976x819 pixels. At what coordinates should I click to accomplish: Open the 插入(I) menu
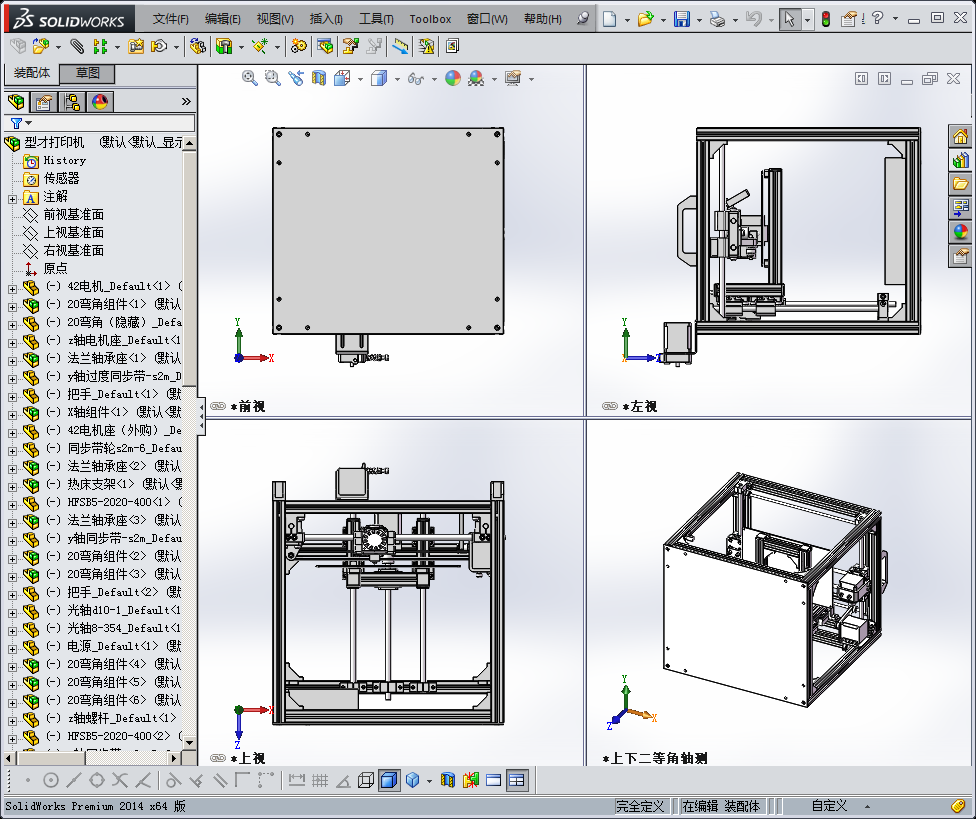pyautogui.click(x=326, y=19)
